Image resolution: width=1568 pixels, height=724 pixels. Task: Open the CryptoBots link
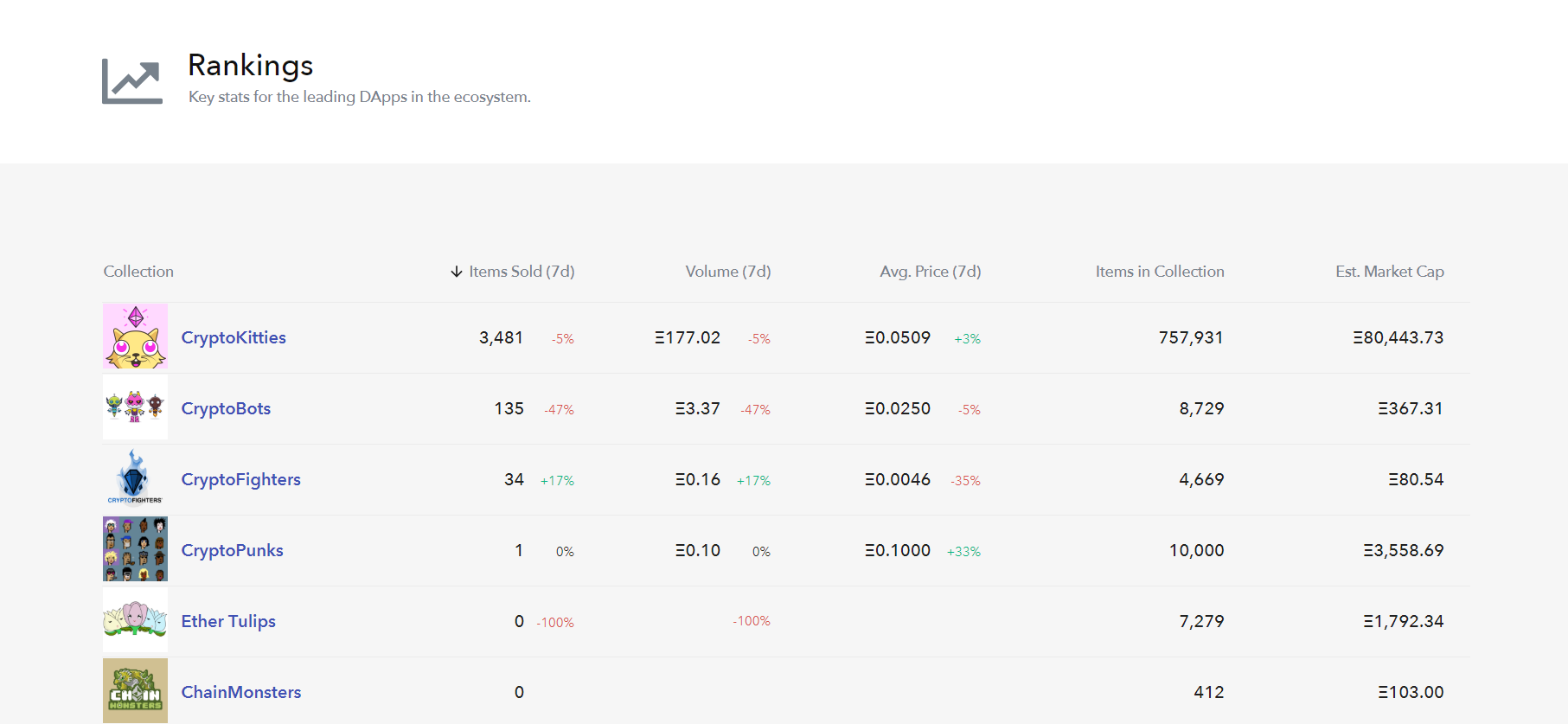coord(226,408)
